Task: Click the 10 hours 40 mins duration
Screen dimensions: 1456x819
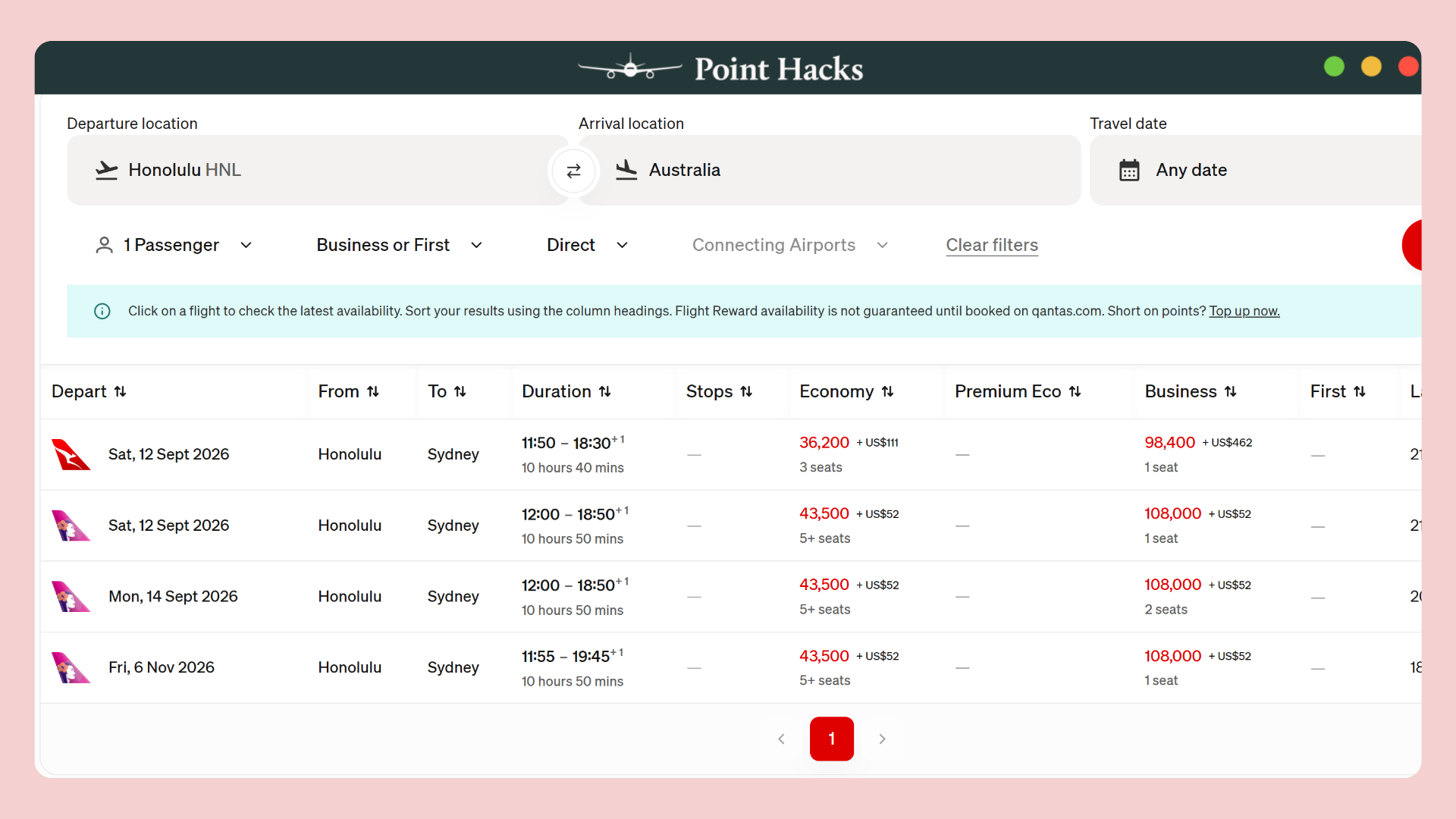Action: [573, 468]
